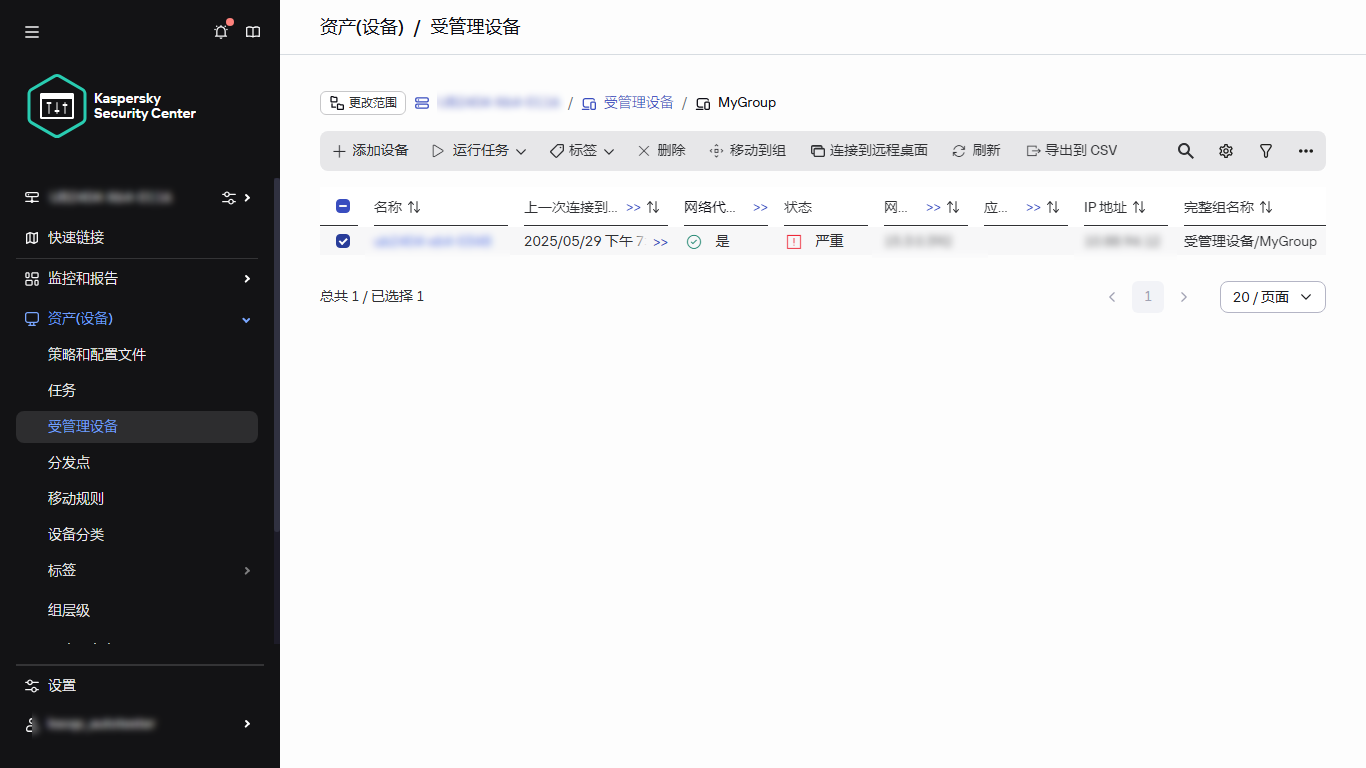
Task: Open the 20 / 页面 page size dropdown
Action: (1272, 297)
